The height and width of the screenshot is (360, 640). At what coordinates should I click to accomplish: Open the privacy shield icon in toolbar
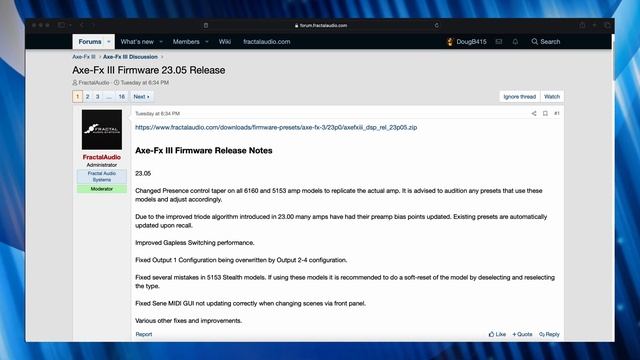point(206,25)
